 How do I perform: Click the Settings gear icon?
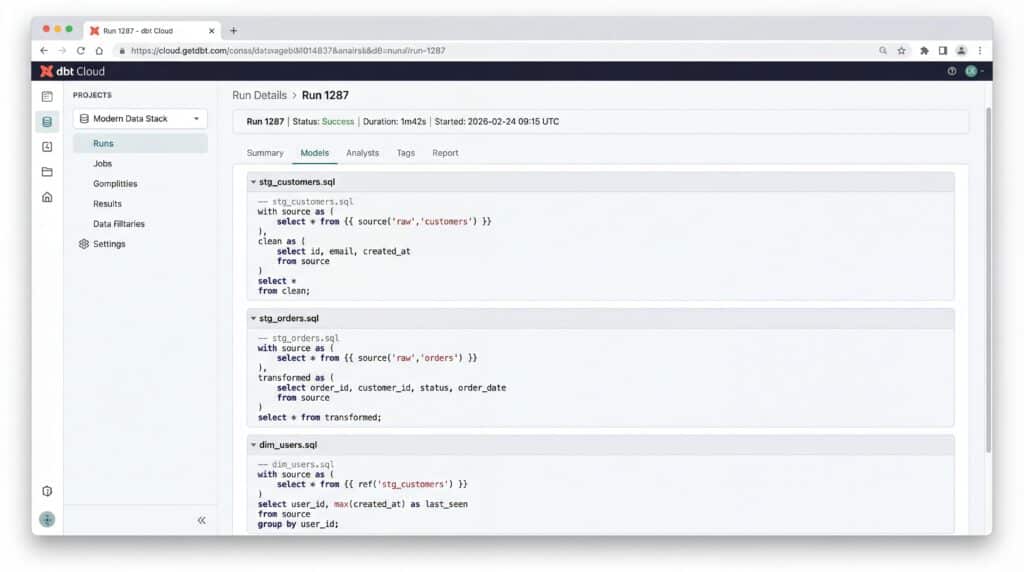click(x=84, y=244)
